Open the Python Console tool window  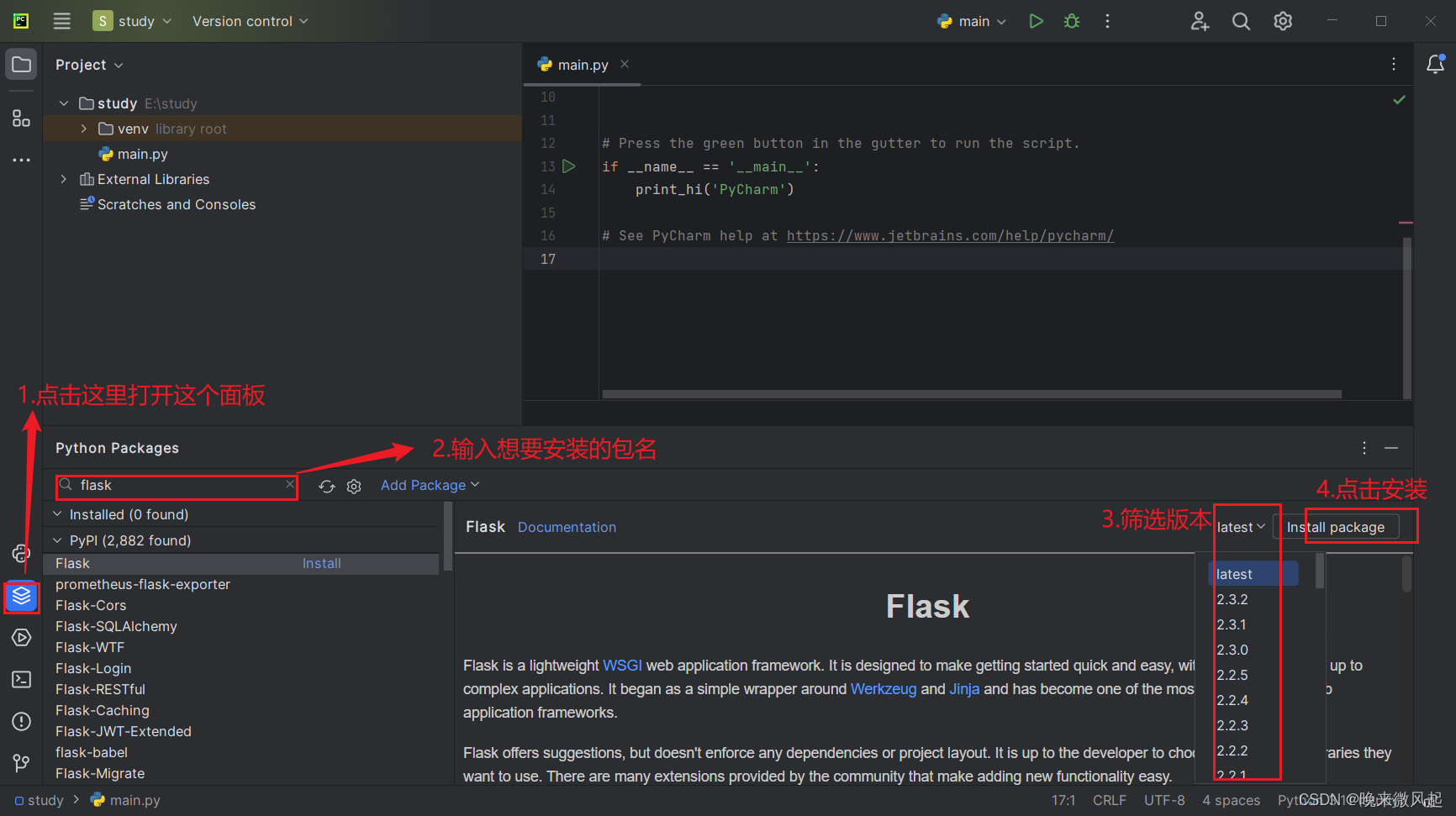click(x=22, y=553)
